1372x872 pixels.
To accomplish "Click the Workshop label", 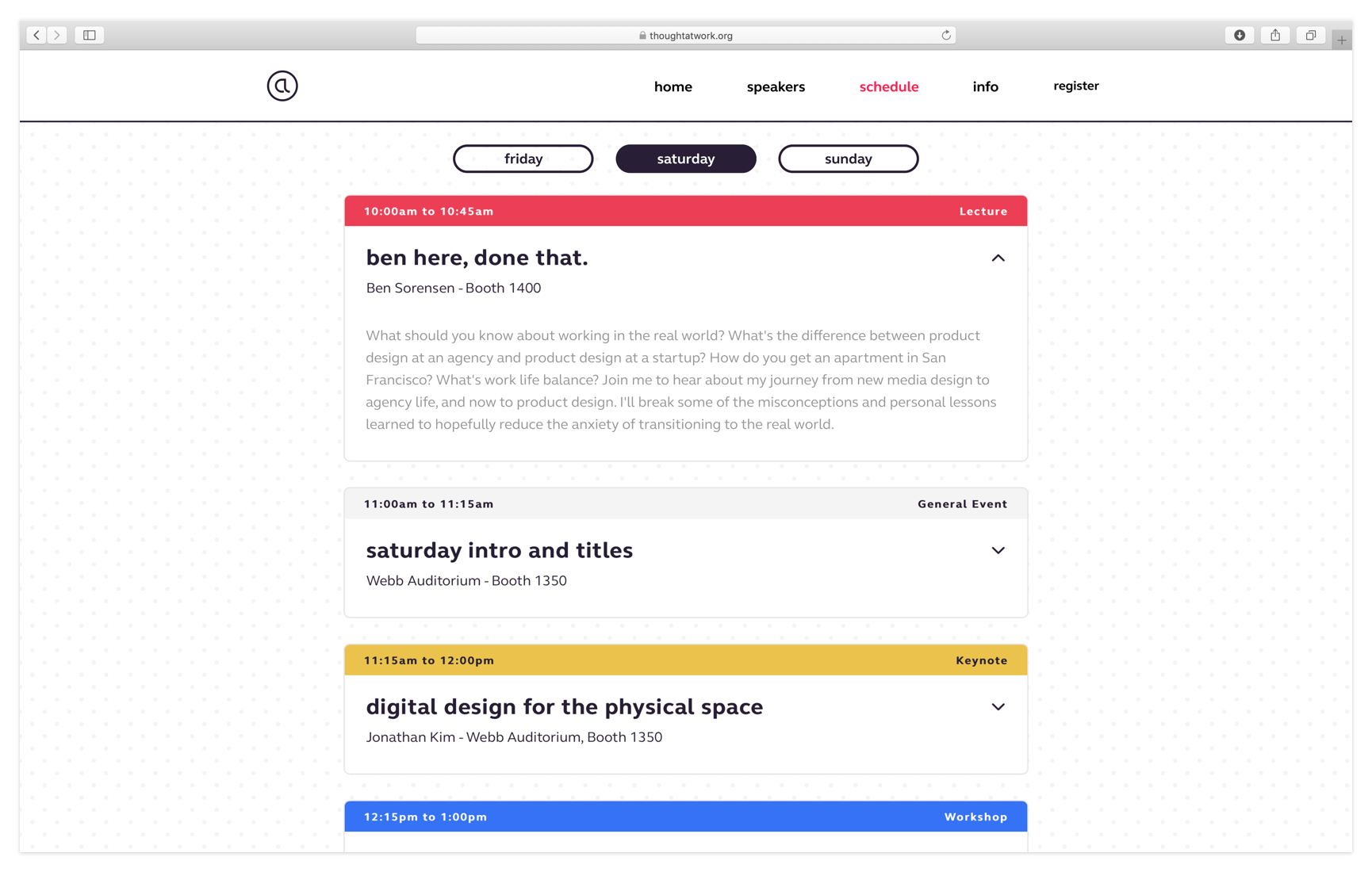I will pos(976,817).
